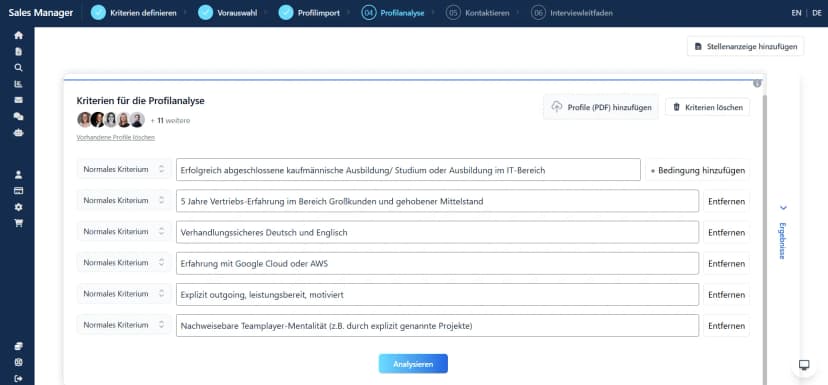Open criterion type dropdown for Deutsch und Englisch row

pos(124,232)
